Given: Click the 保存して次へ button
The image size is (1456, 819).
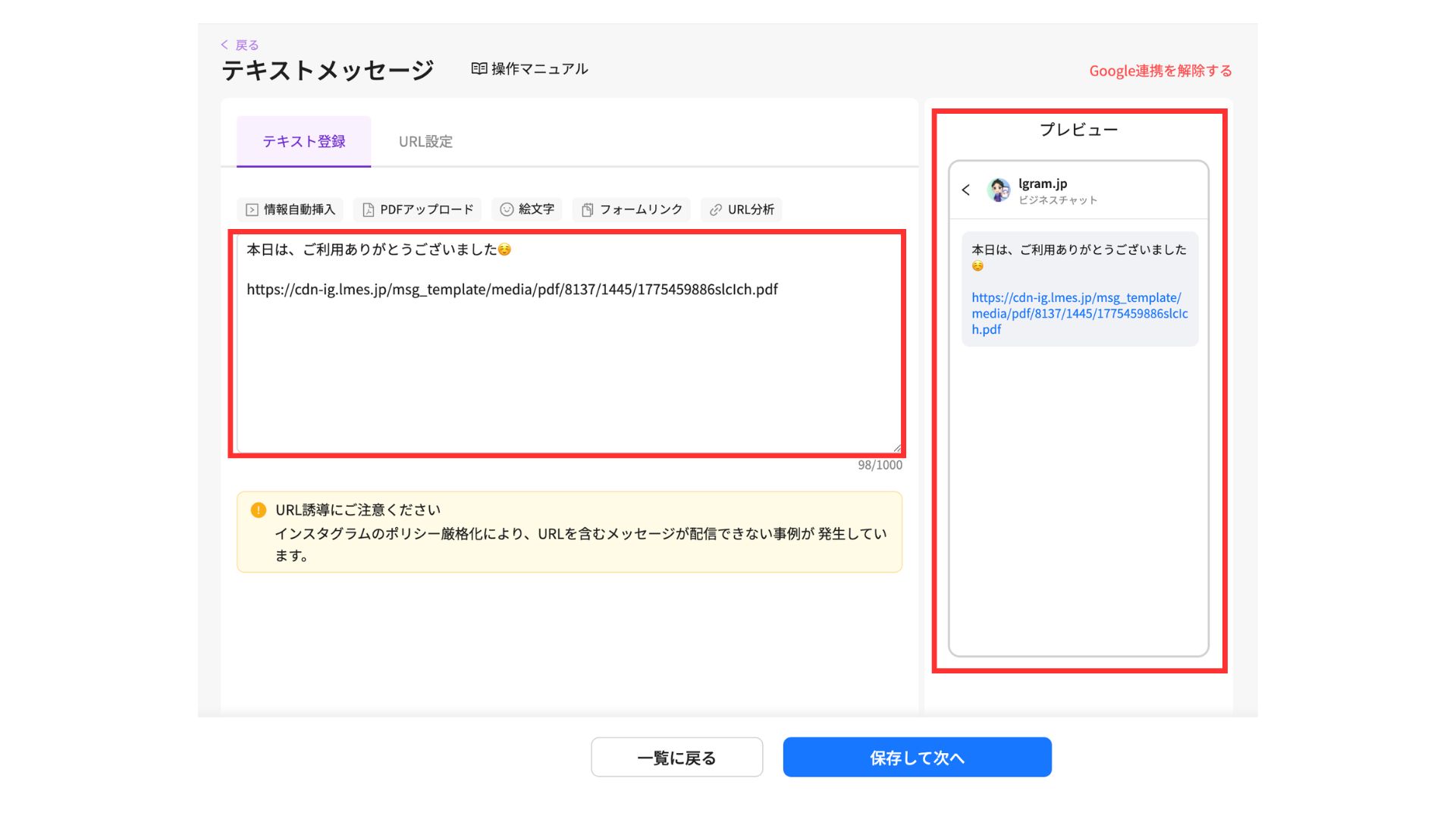Looking at the screenshot, I should (917, 758).
